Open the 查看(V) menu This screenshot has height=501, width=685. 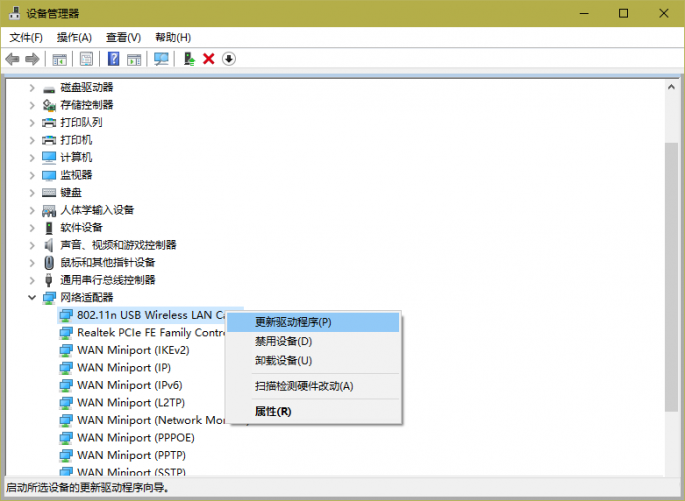click(124, 38)
